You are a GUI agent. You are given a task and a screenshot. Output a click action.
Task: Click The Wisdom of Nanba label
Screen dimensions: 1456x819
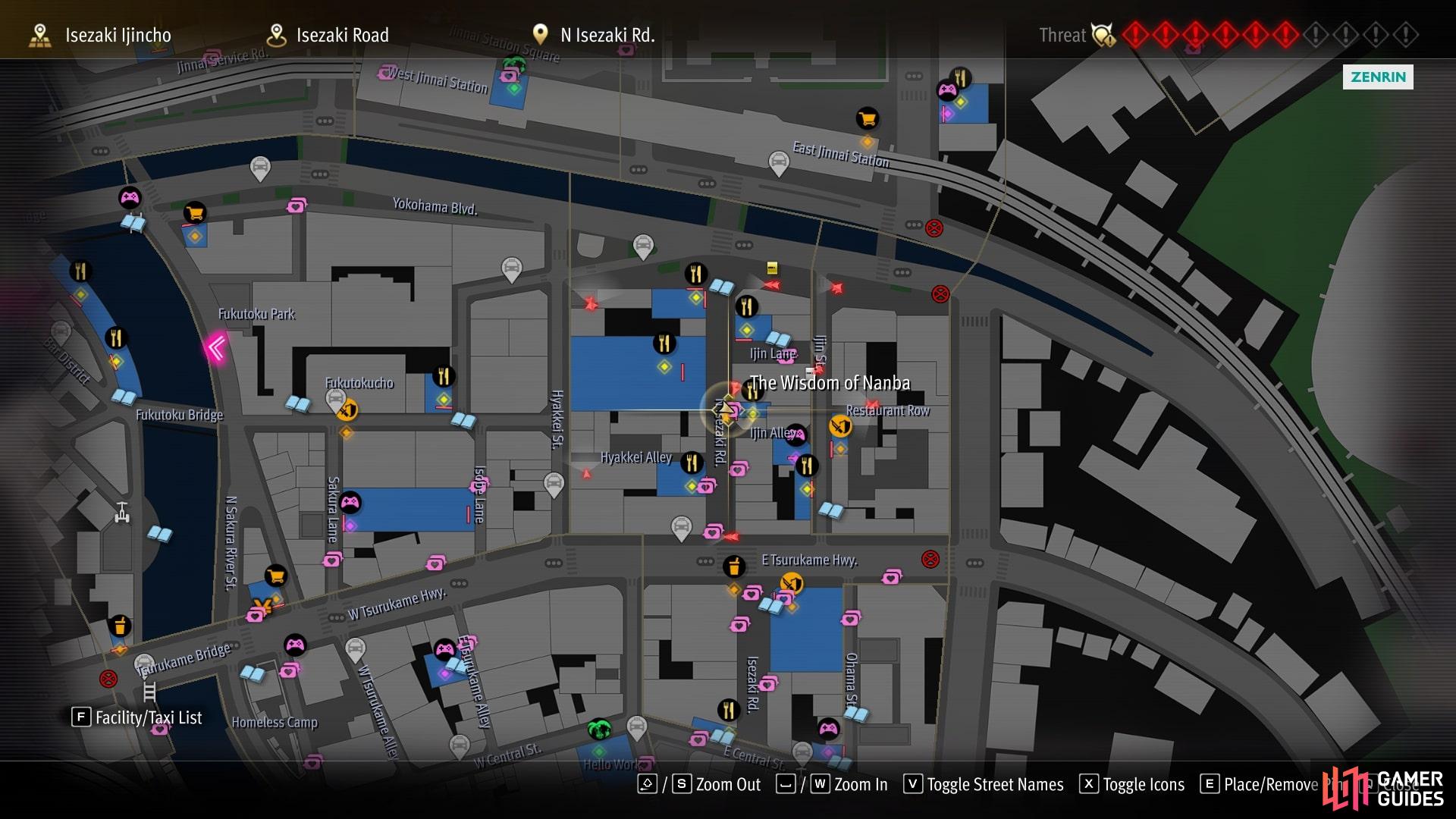click(830, 383)
